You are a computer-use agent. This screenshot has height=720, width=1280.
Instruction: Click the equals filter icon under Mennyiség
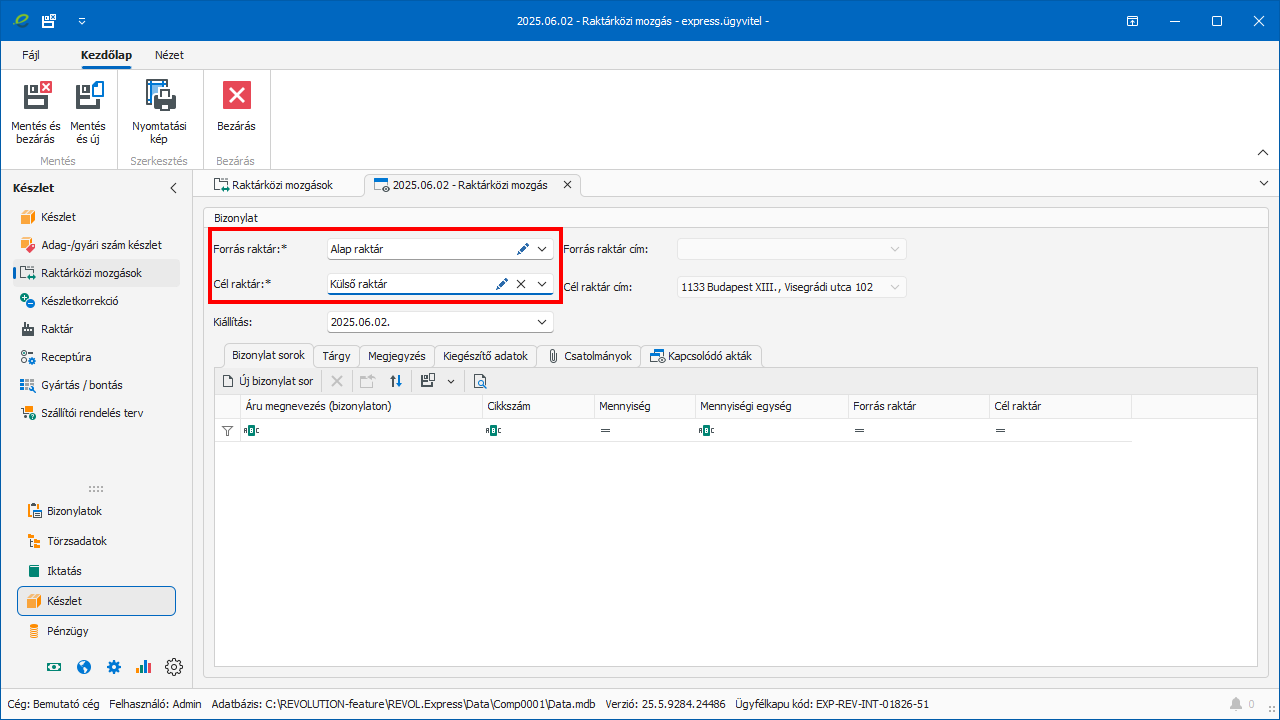(605, 431)
